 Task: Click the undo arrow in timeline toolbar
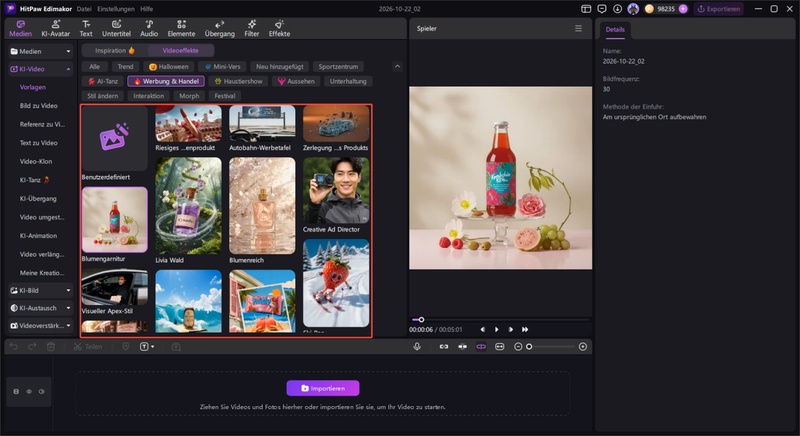pyautogui.click(x=14, y=347)
